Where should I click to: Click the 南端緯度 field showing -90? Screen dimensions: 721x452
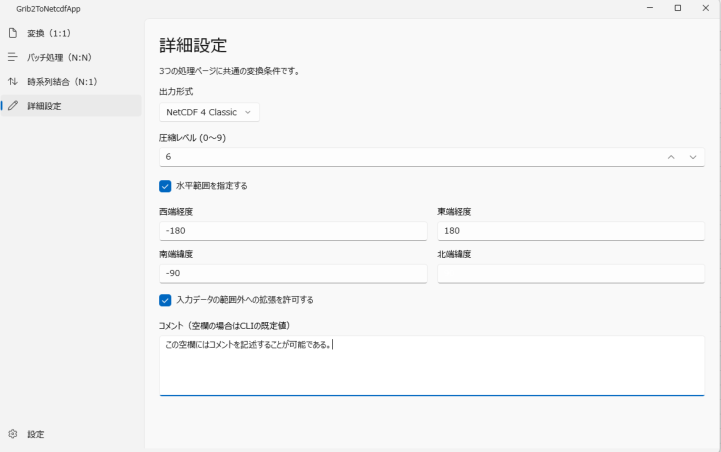tap(293, 274)
